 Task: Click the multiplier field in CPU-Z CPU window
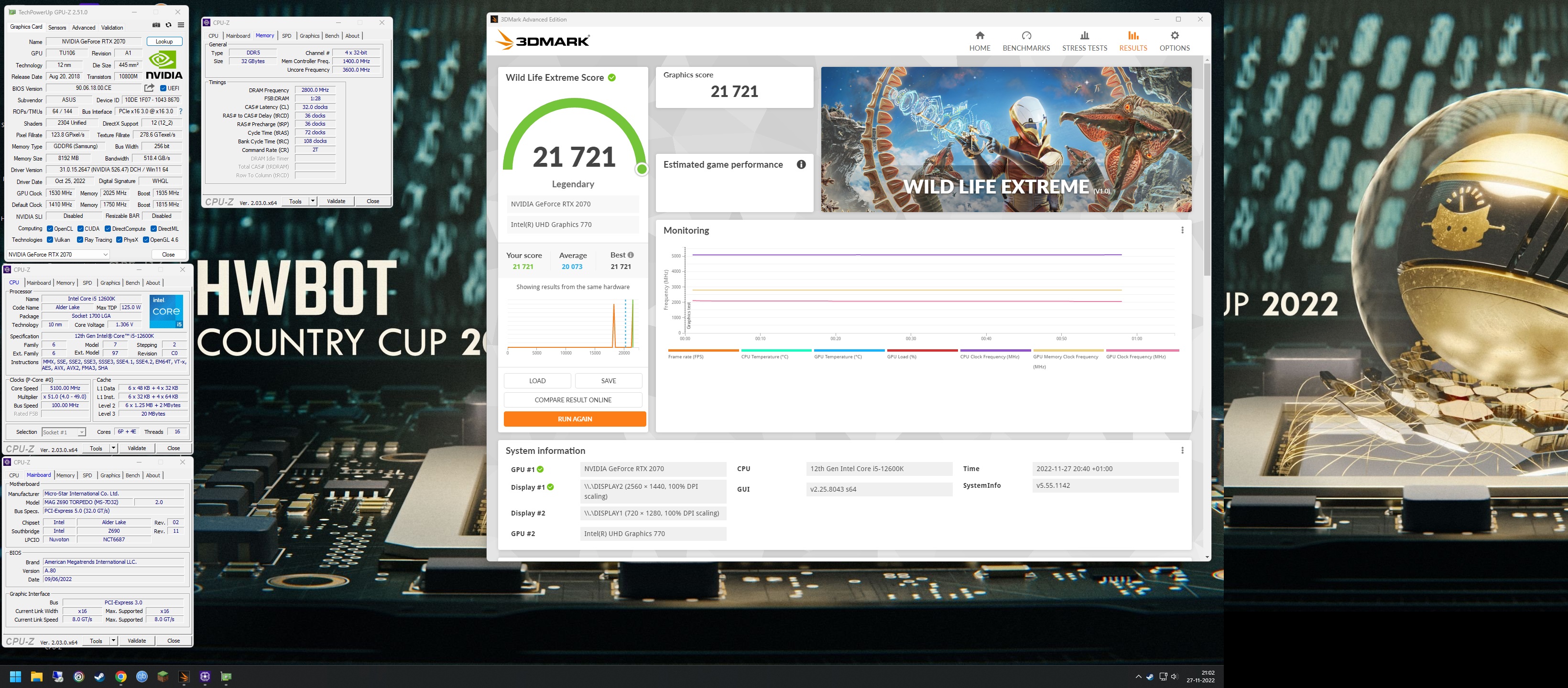pos(65,397)
